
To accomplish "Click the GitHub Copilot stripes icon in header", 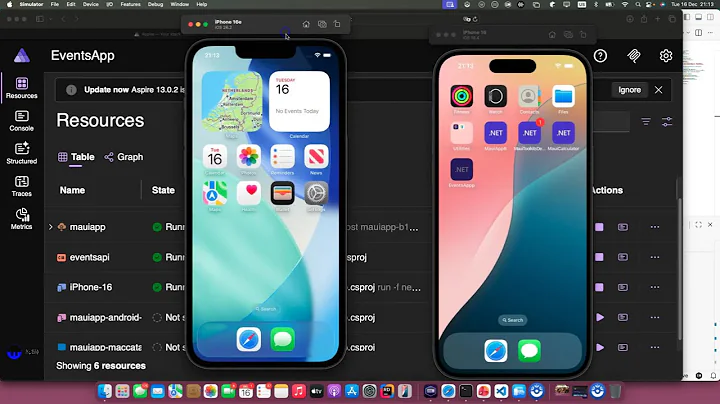I will click(634, 56).
